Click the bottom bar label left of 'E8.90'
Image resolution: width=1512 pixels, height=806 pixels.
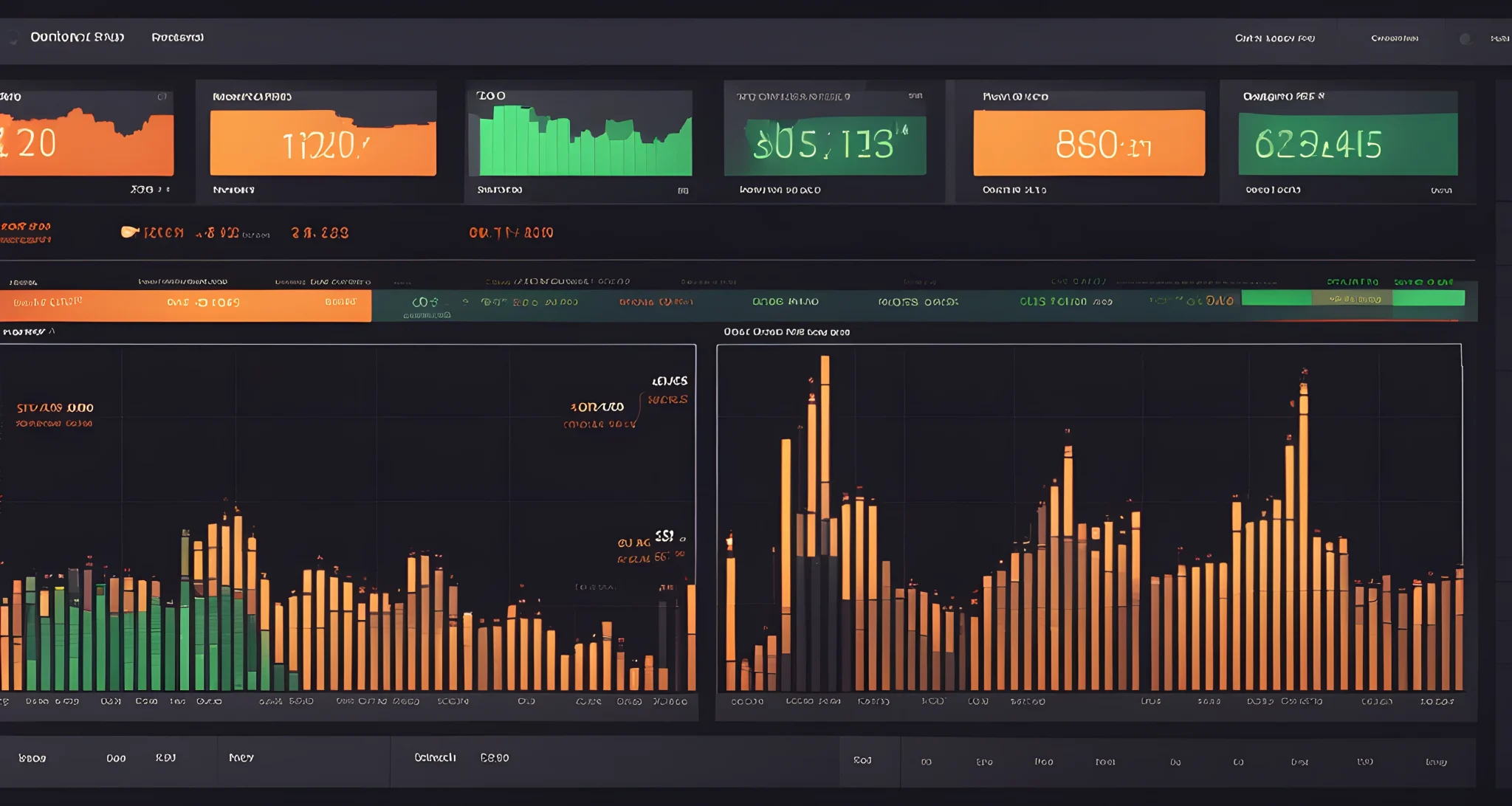pos(435,758)
